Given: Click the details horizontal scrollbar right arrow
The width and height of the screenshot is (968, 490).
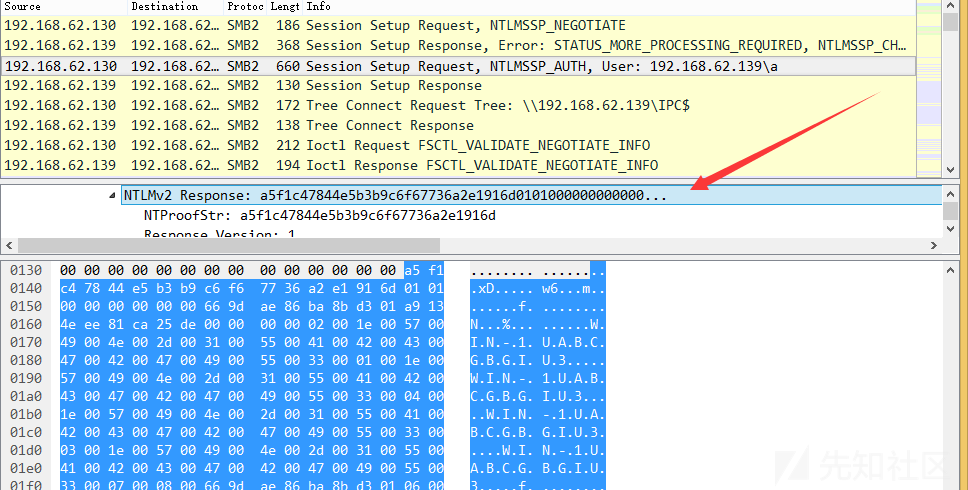Looking at the screenshot, I should (934, 246).
